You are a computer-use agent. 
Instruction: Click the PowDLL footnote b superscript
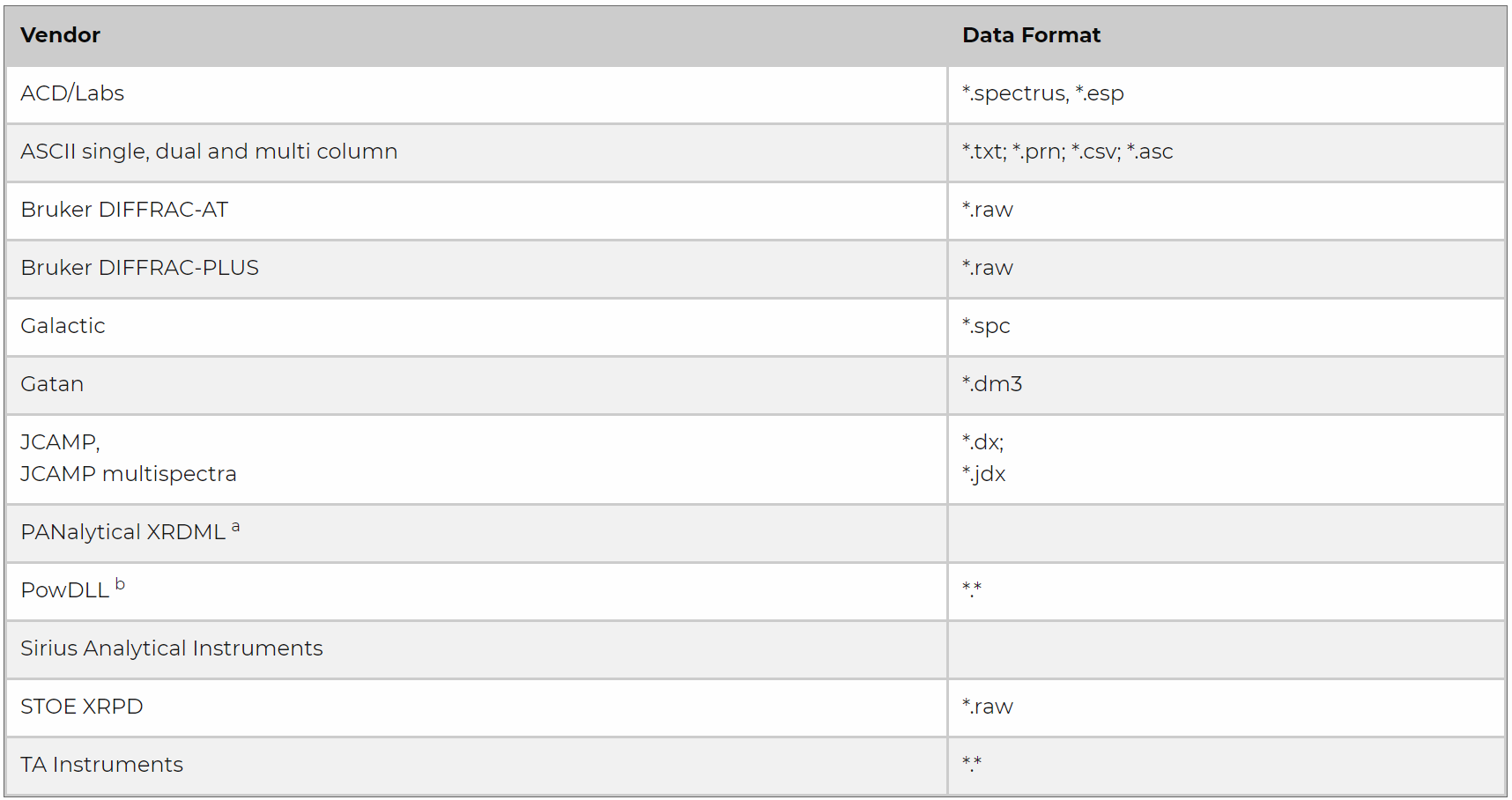[120, 584]
